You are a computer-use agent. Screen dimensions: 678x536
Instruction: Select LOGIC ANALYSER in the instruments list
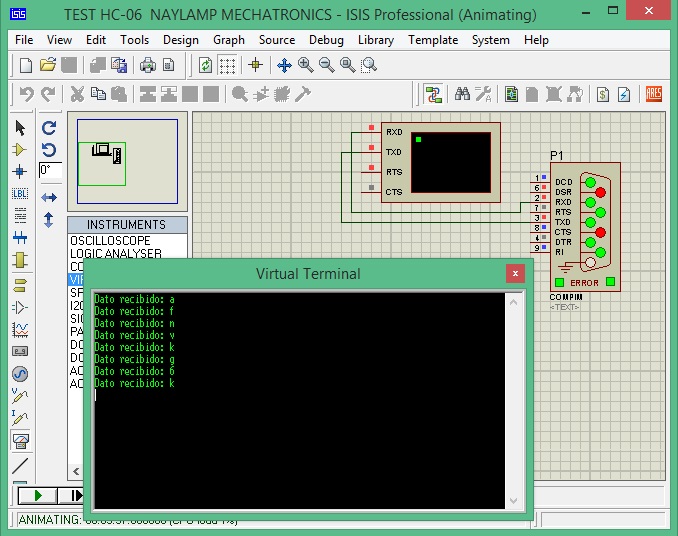(x=116, y=253)
